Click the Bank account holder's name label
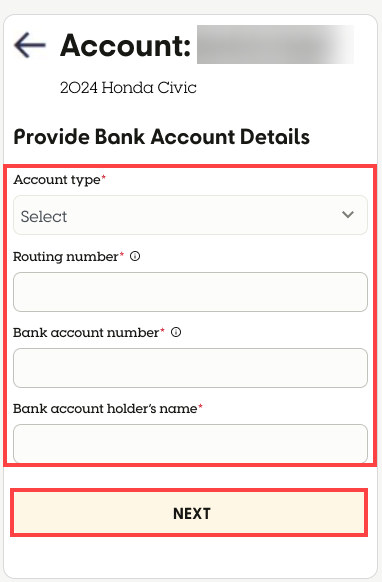This screenshot has width=382, height=582. tap(105, 409)
